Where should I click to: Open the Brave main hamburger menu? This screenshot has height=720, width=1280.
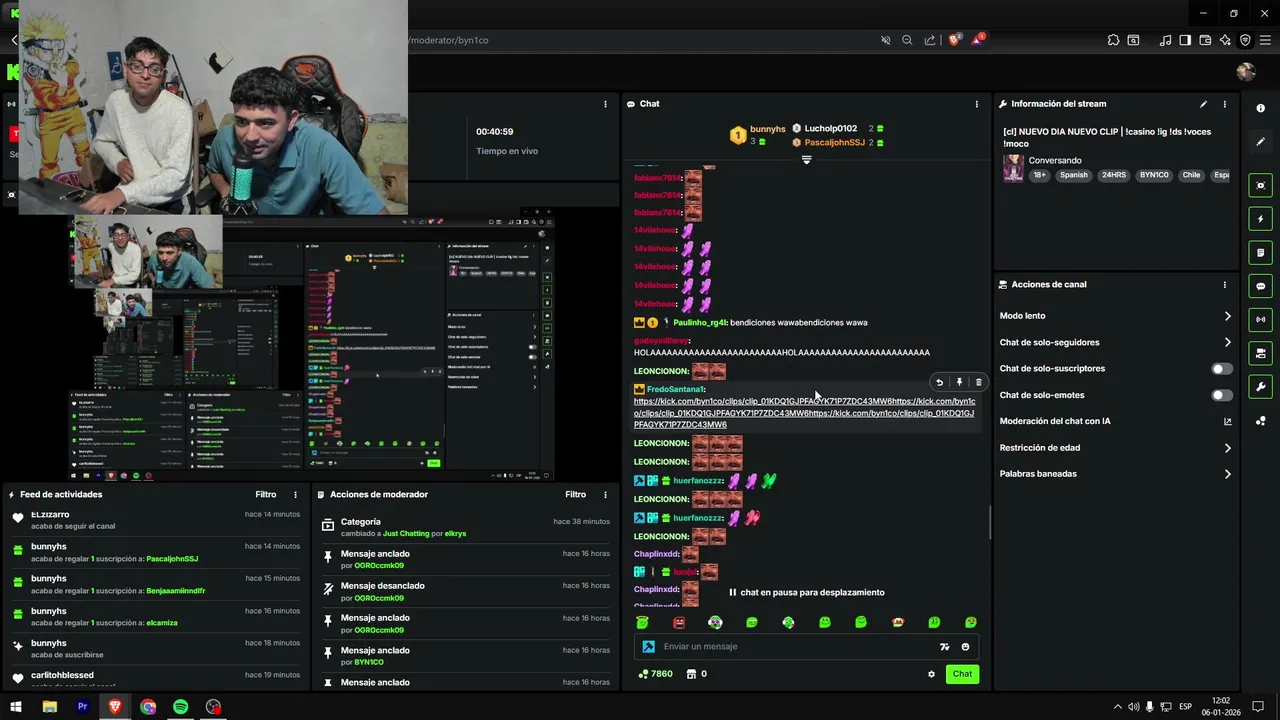(1265, 40)
